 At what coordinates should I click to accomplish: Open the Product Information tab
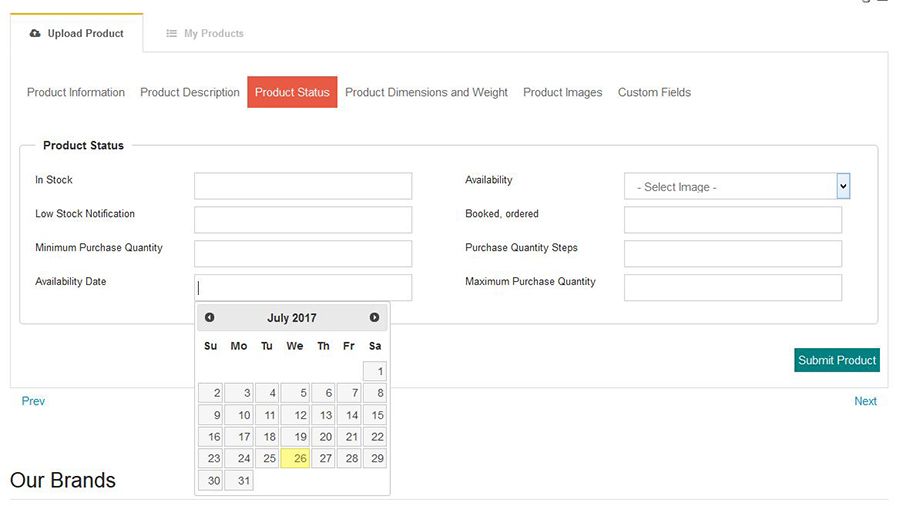pyautogui.click(x=76, y=92)
